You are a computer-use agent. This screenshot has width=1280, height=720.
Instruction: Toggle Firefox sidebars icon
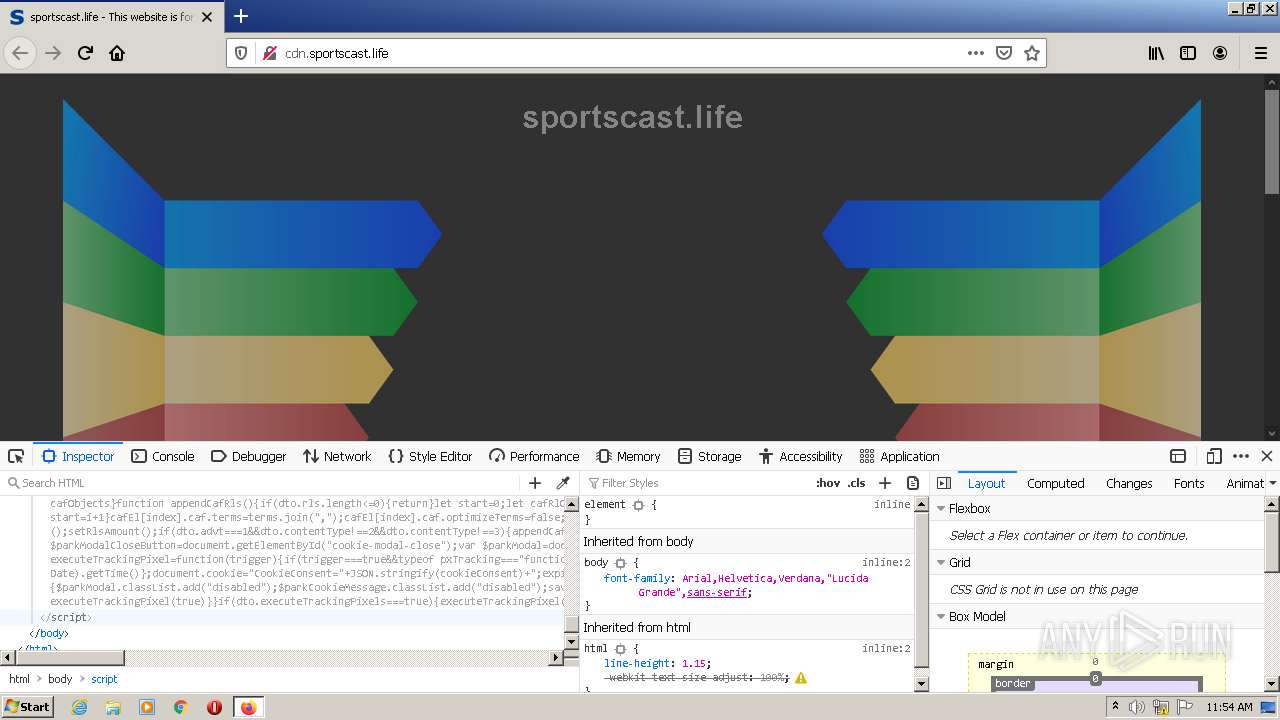[1188, 53]
